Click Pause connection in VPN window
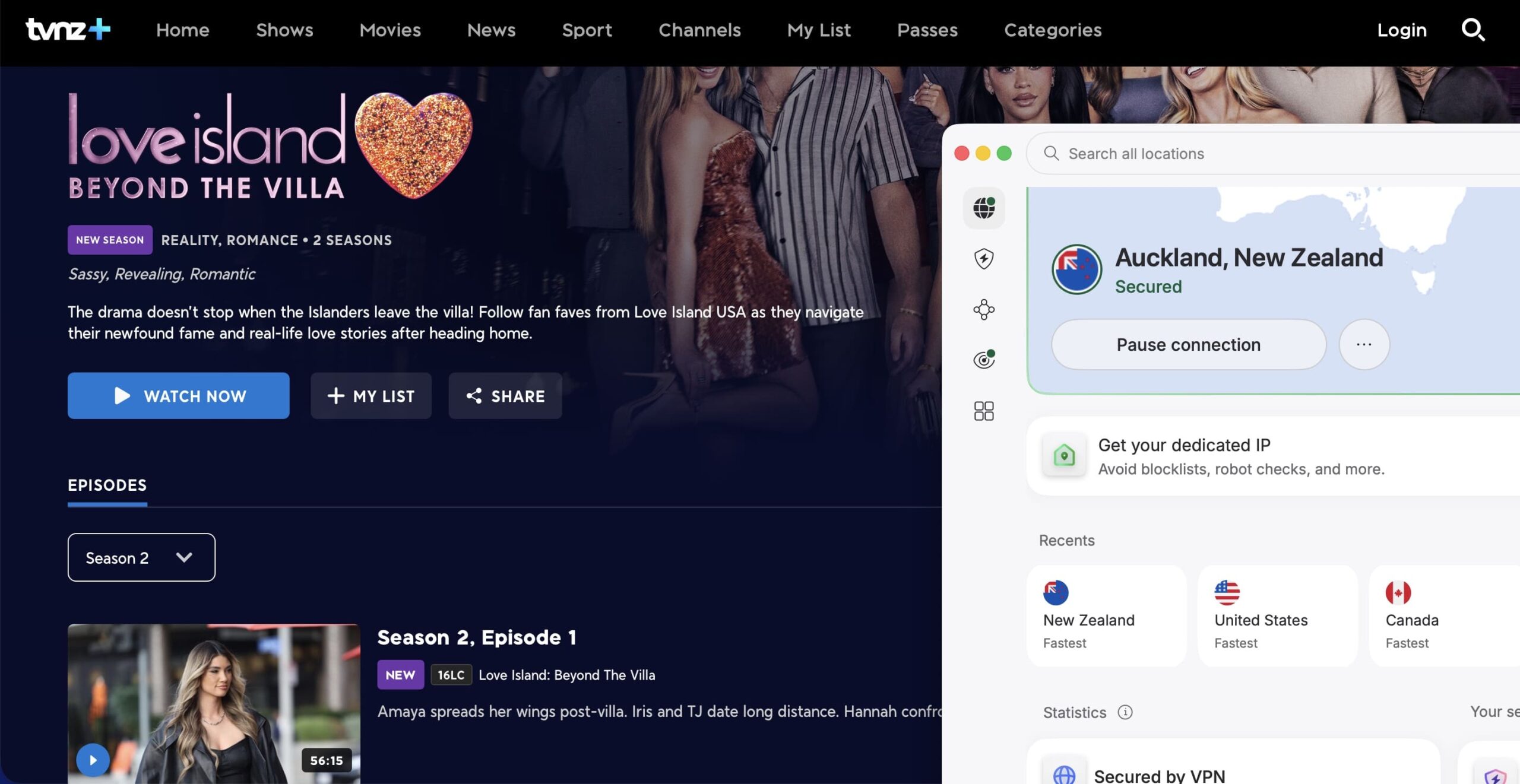This screenshot has width=1520, height=784. pyautogui.click(x=1189, y=344)
